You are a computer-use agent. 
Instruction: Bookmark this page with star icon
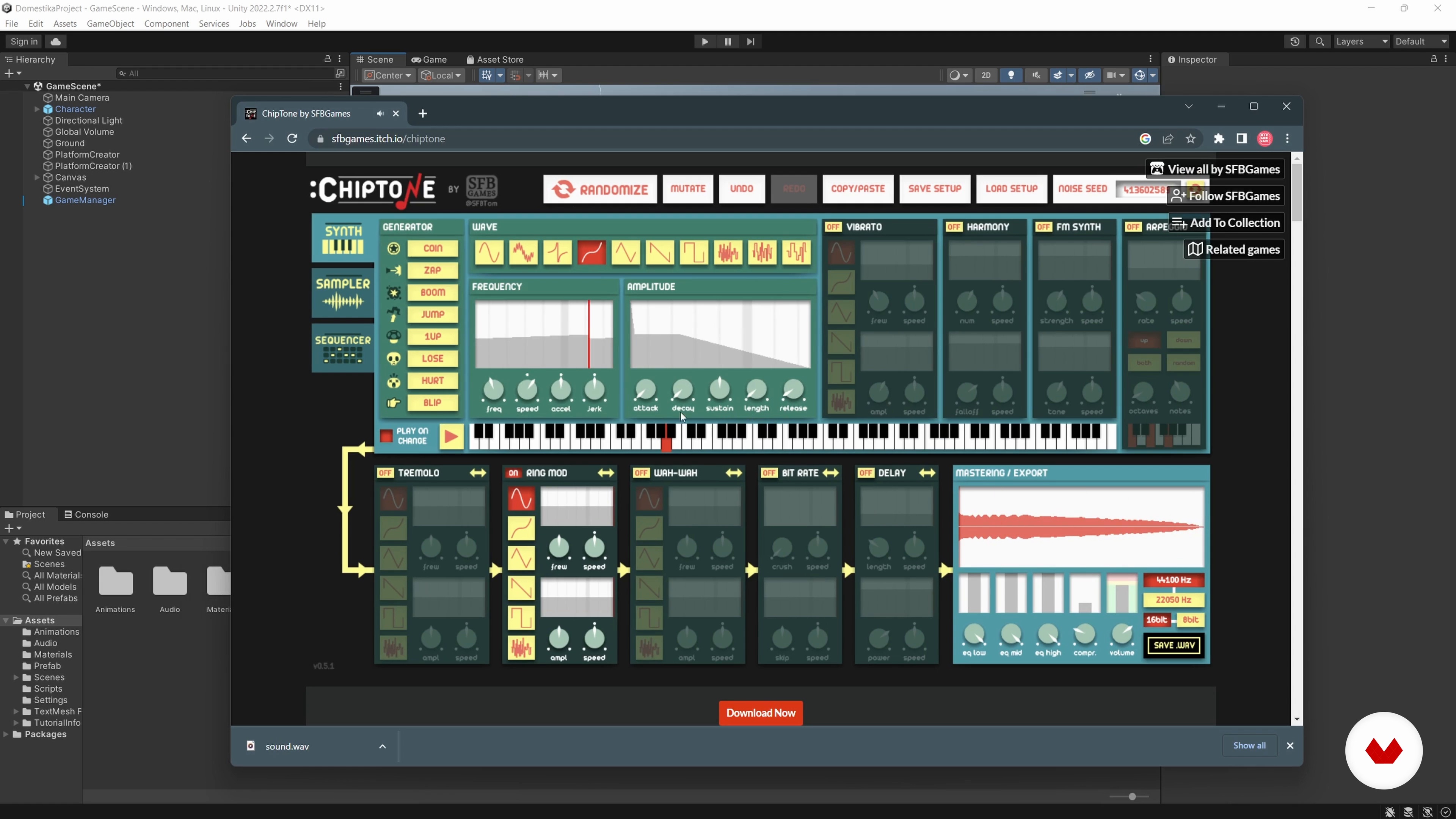click(1191, 138)
